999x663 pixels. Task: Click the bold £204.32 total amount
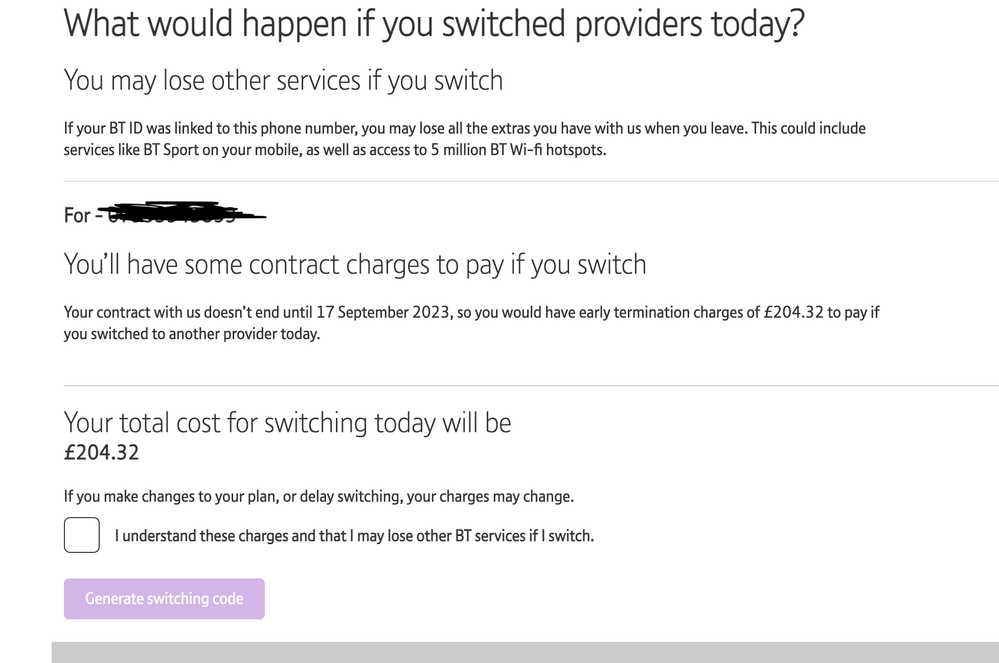coord(101,453)
